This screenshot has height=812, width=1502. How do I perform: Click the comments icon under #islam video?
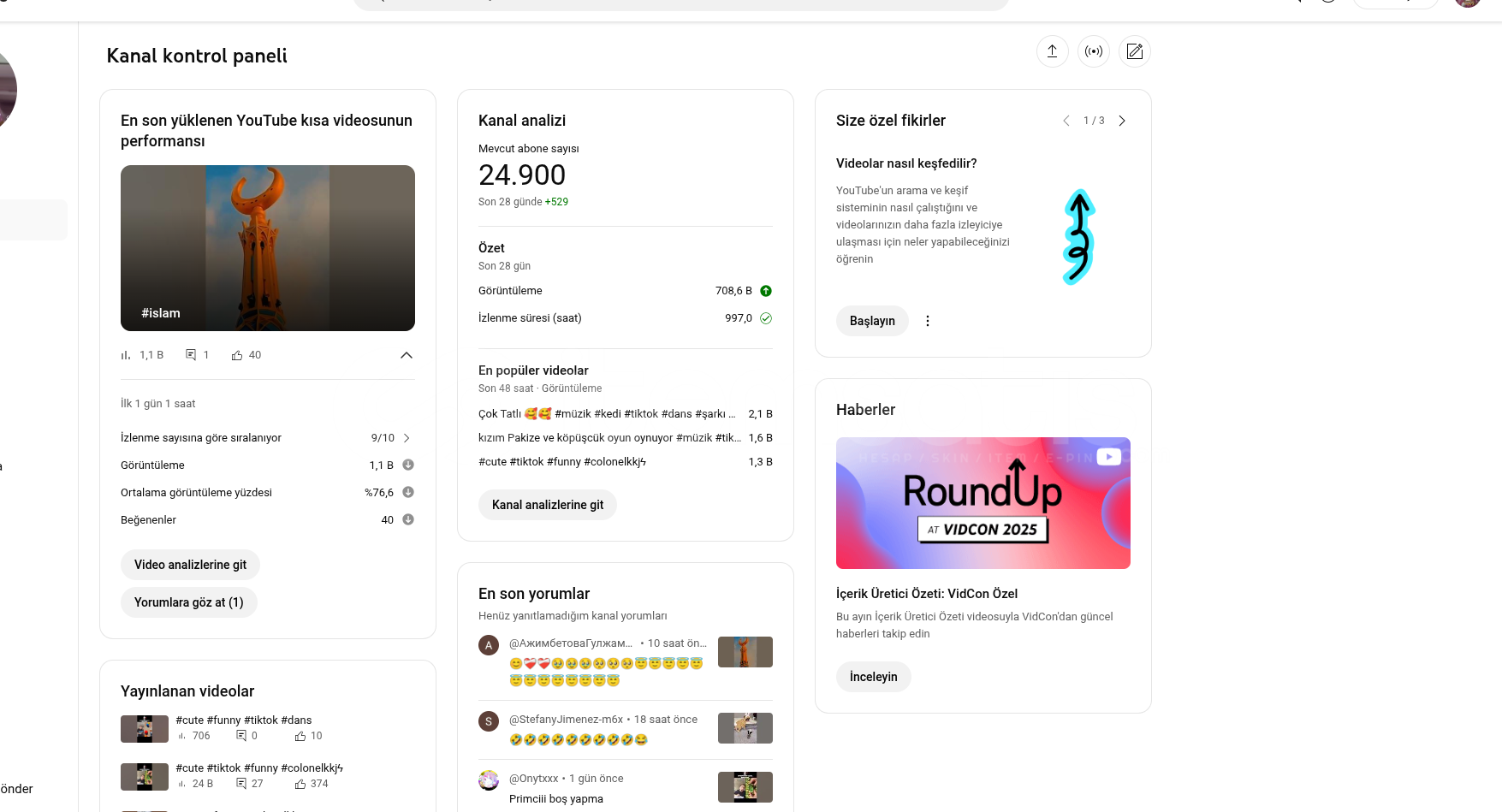191,355
